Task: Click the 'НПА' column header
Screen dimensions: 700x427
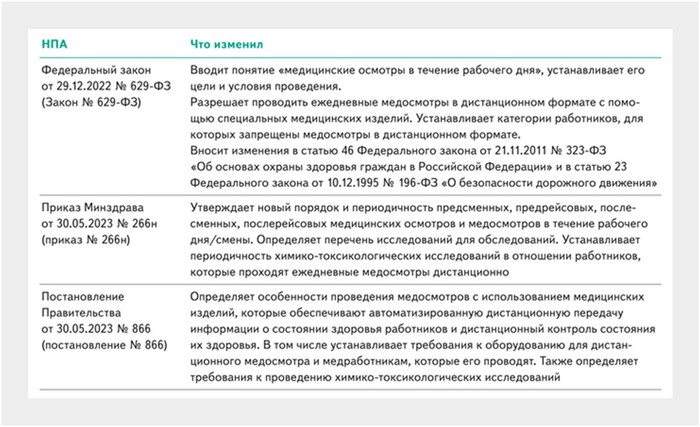Action: pyautogui.click(x=54, y=44)
